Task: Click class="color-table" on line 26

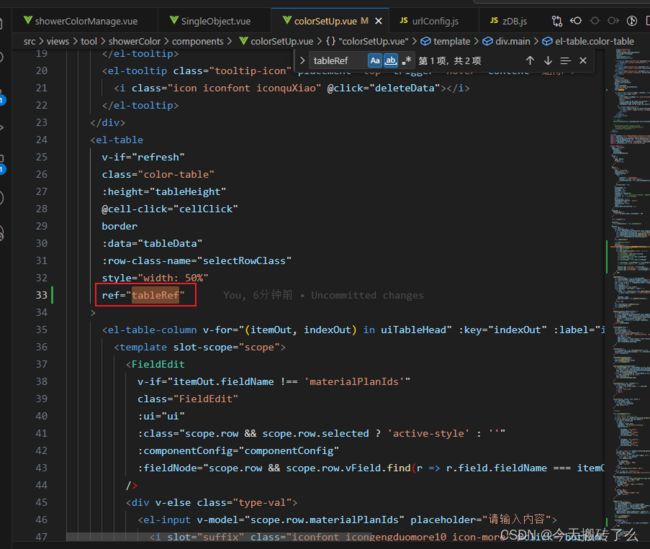Action: click(x=158, y=175)
